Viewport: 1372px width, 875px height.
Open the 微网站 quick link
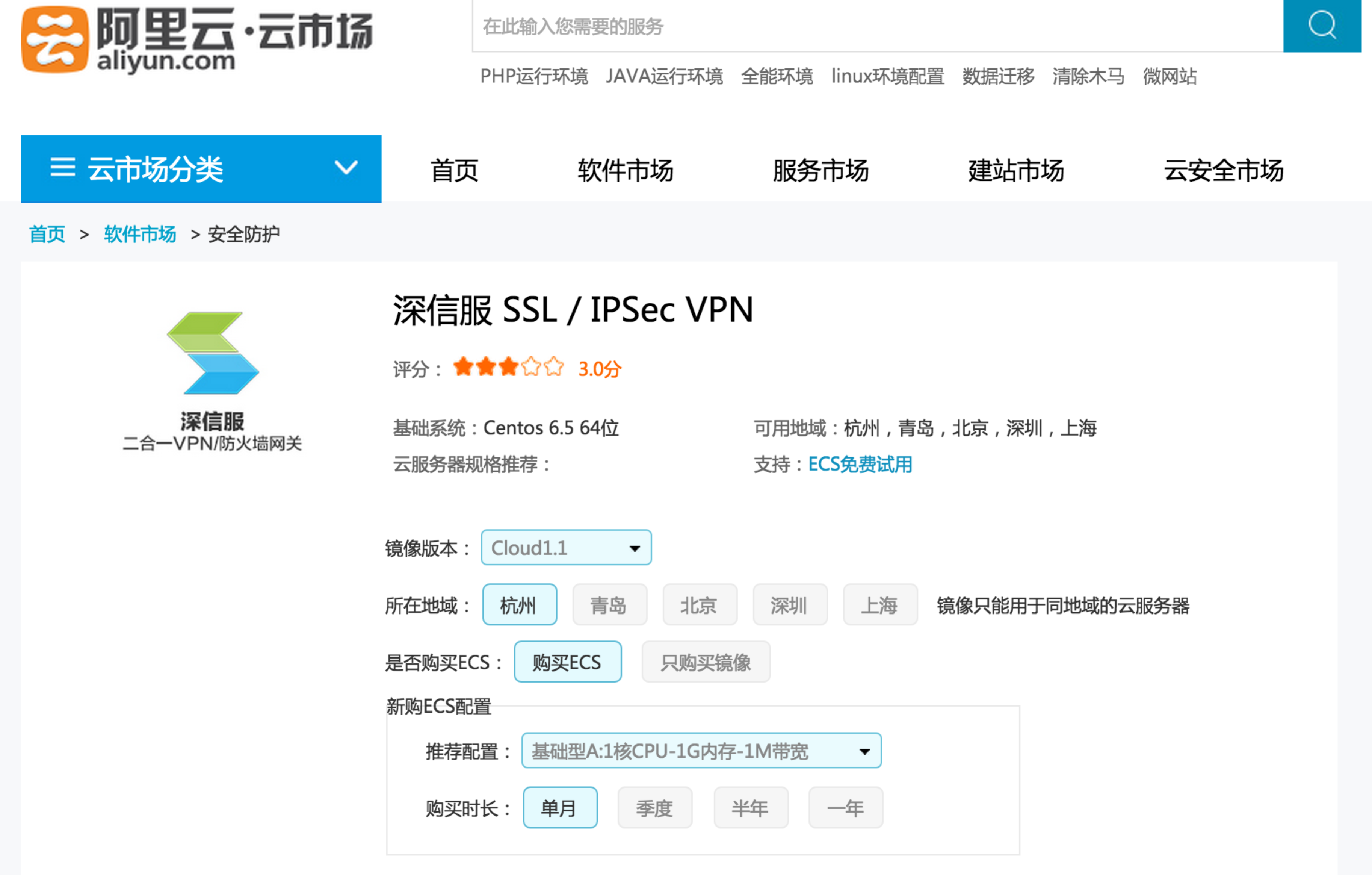point(1170,76)
